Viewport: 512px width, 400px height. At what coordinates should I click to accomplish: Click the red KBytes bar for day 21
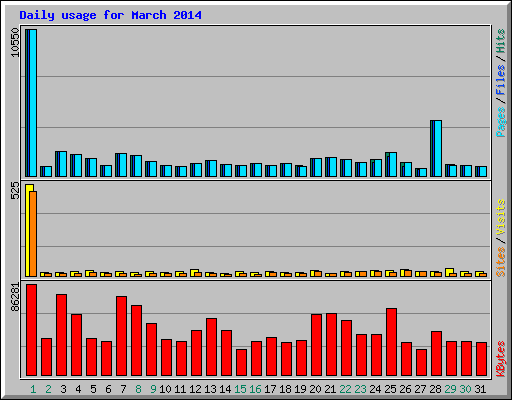click(331, 344)
